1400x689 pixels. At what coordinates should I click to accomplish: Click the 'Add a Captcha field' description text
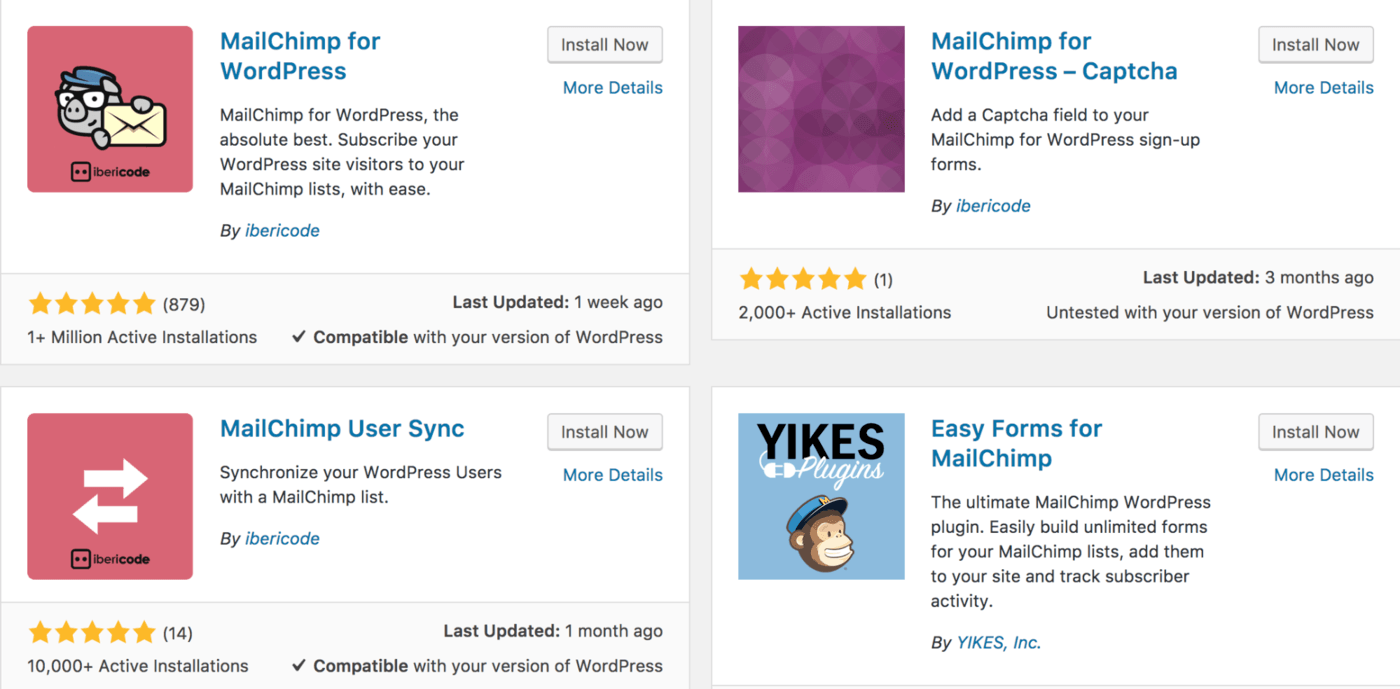[1065, 140]
